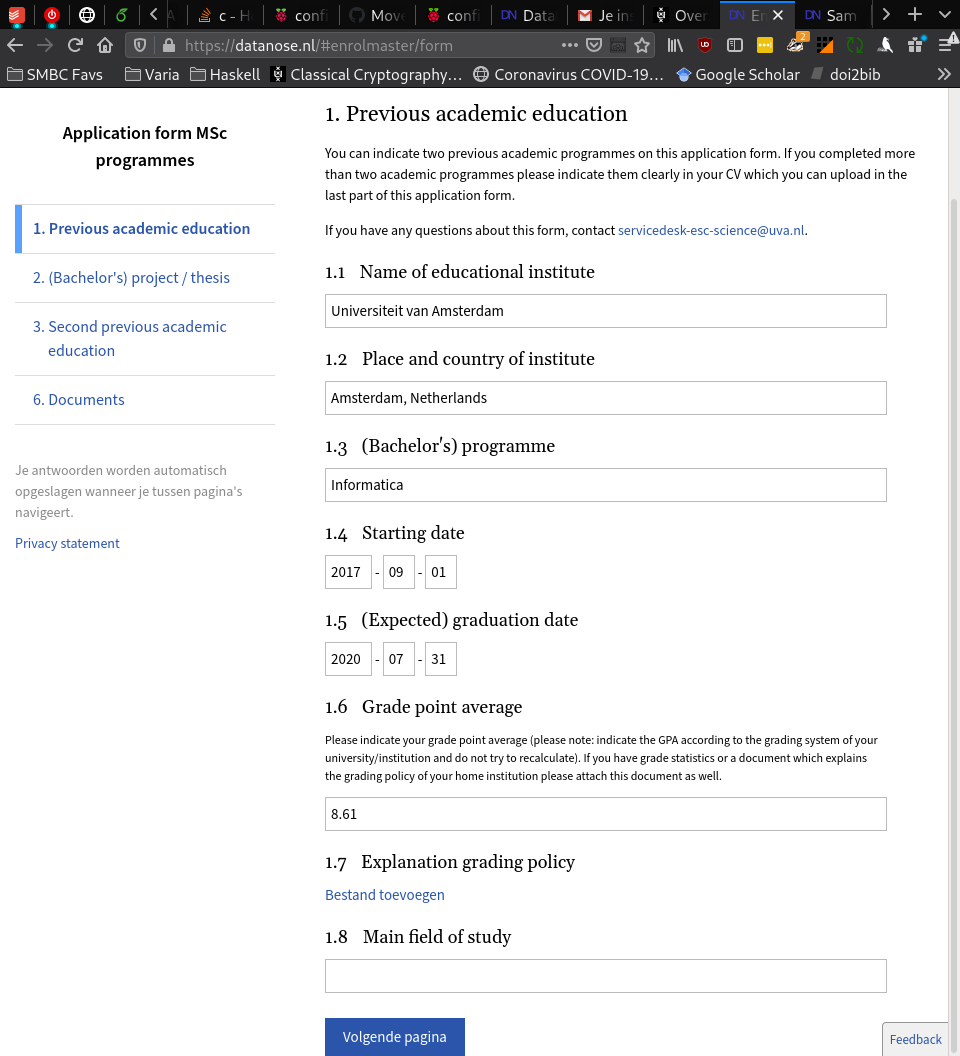Open the Firefox library icon

click(x=677, y=45)
